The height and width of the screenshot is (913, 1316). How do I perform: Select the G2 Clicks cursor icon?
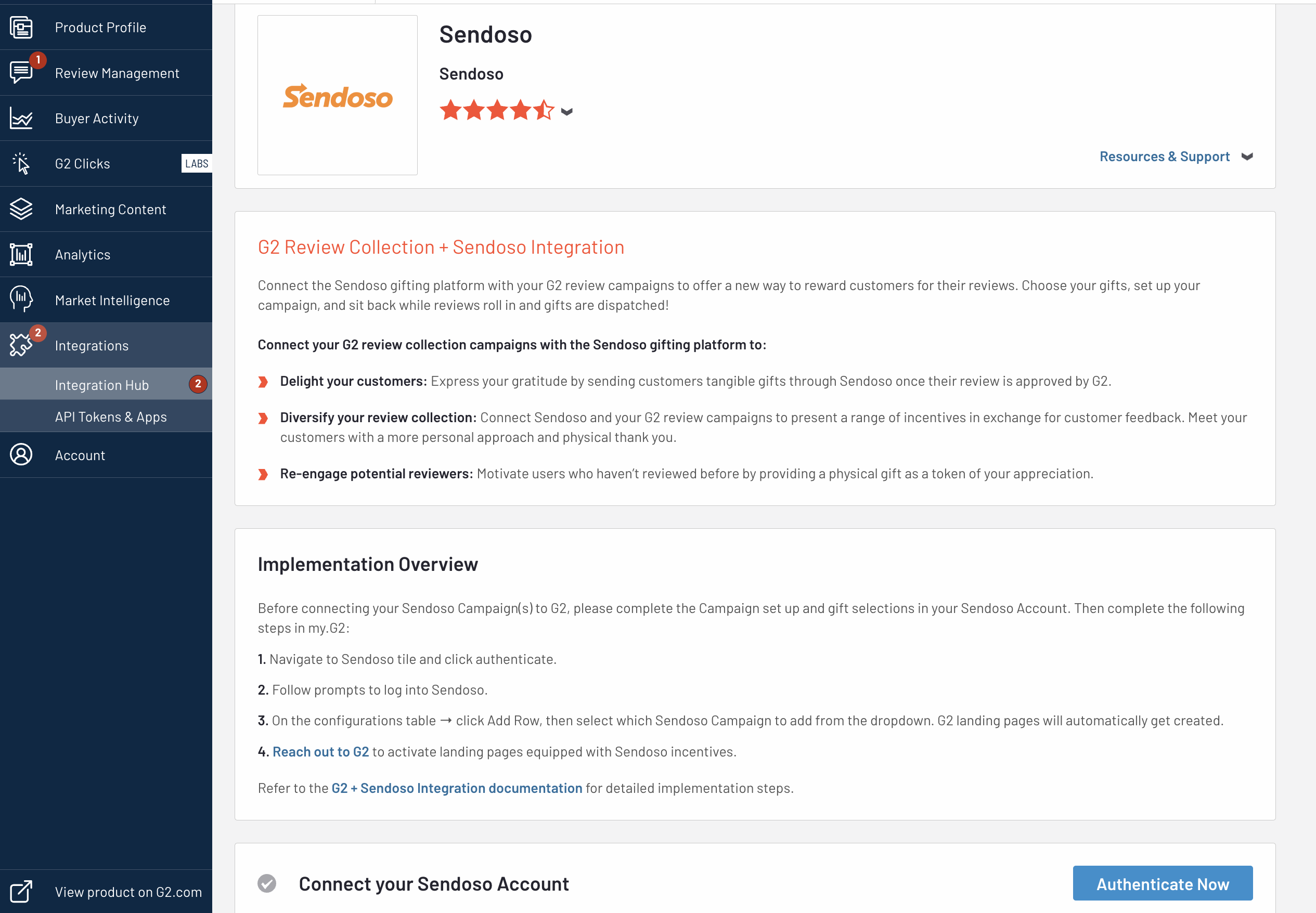point(21,164)
